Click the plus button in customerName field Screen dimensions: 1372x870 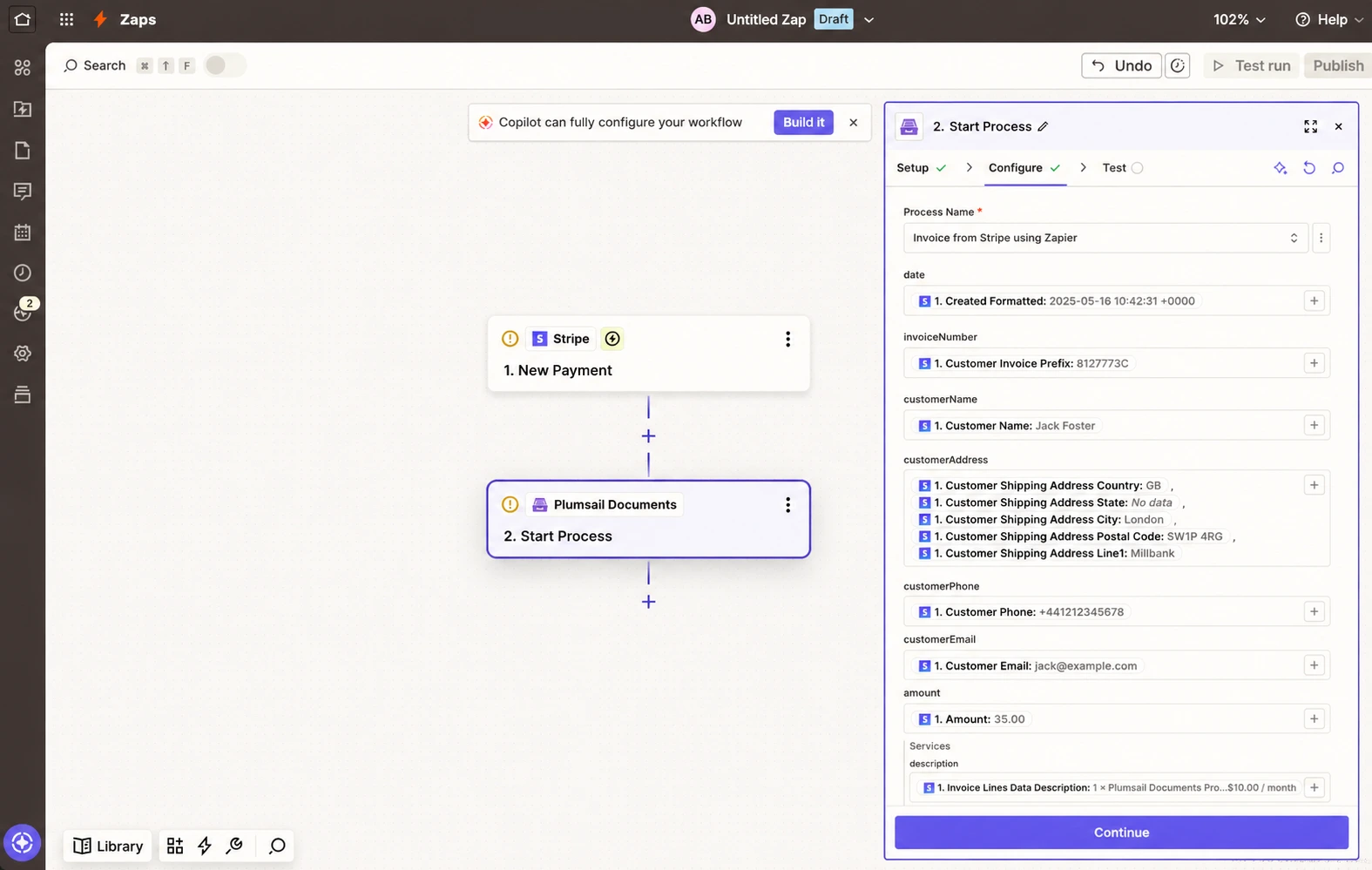(1314, 425)
